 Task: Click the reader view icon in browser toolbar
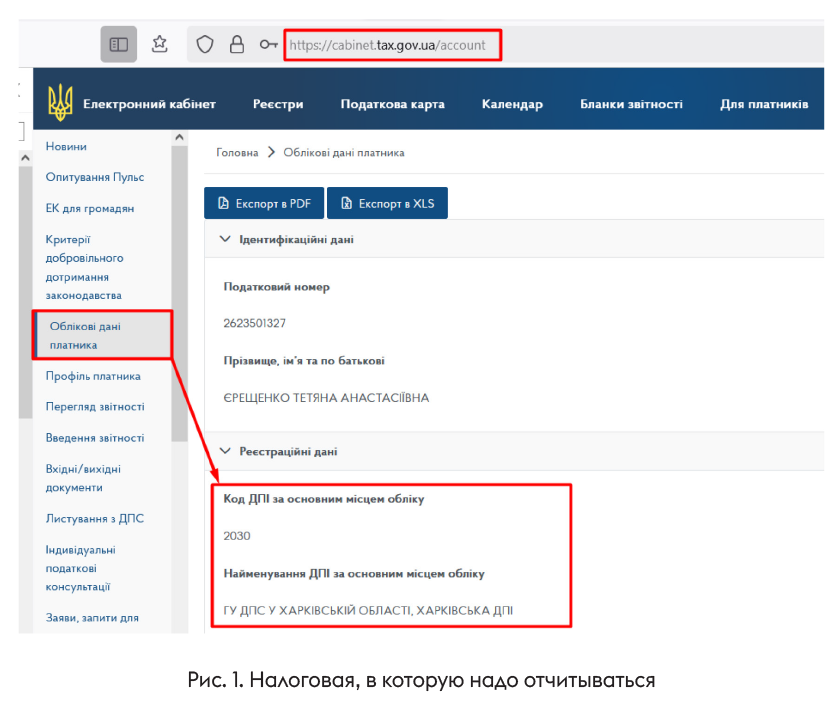point(119,44)
